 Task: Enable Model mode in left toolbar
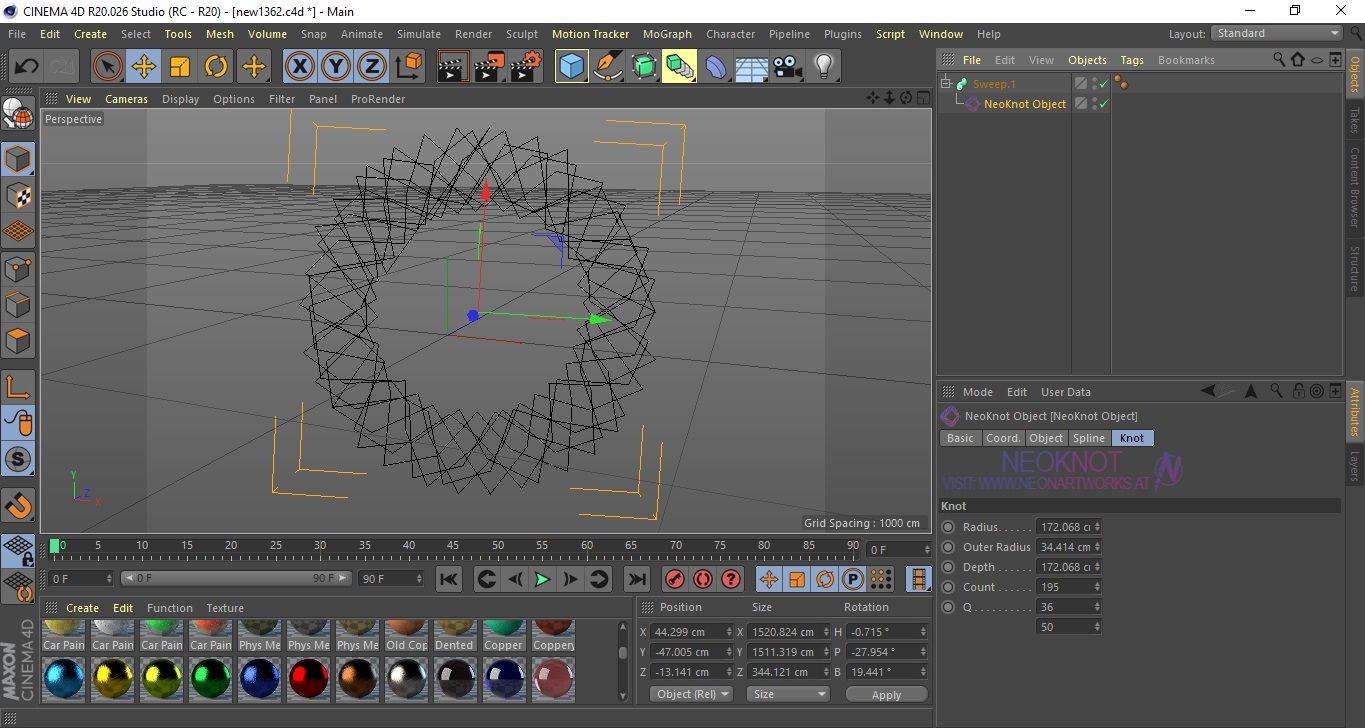[18, 159]
